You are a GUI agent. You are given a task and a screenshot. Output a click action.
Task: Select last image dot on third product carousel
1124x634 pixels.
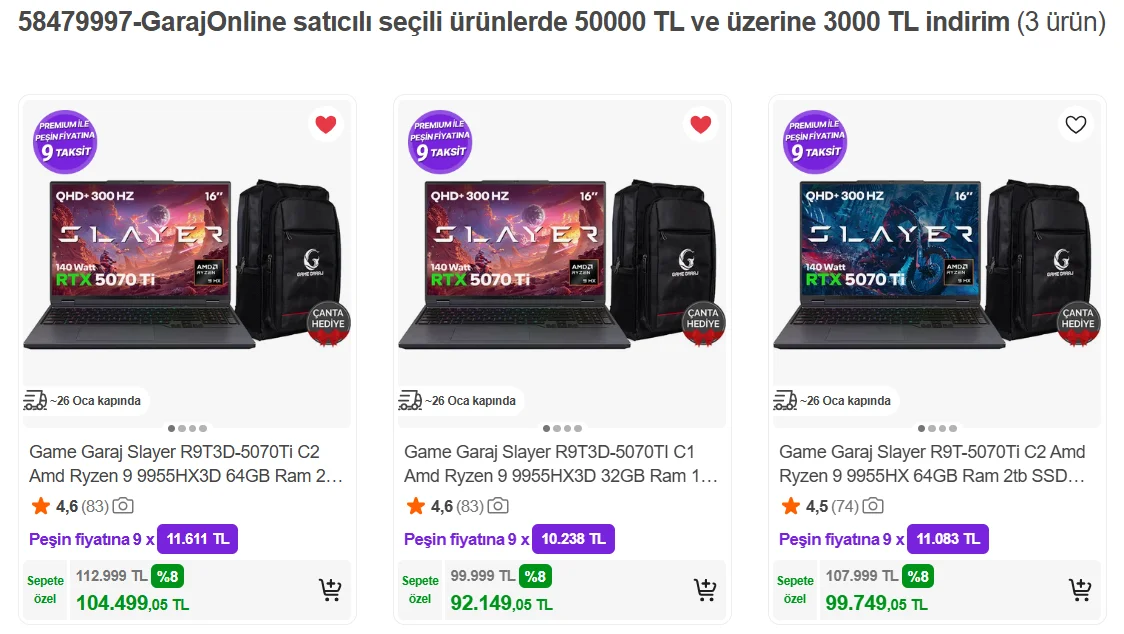tap(953, 429)
